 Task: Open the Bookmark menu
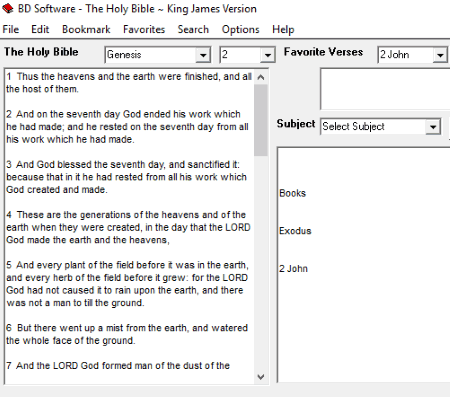tap(86, 29)
